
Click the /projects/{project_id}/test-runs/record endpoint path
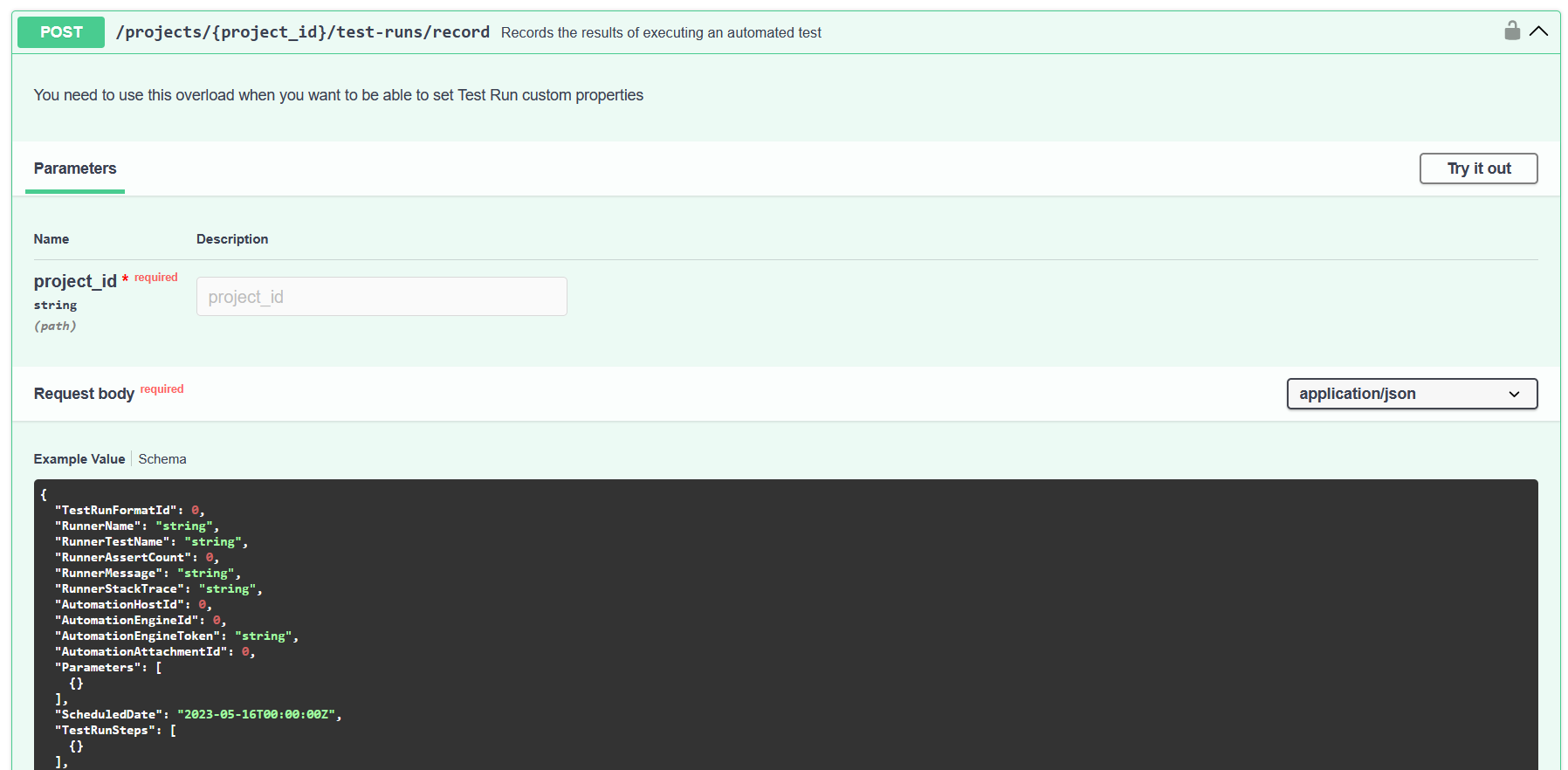coord(302,32)
